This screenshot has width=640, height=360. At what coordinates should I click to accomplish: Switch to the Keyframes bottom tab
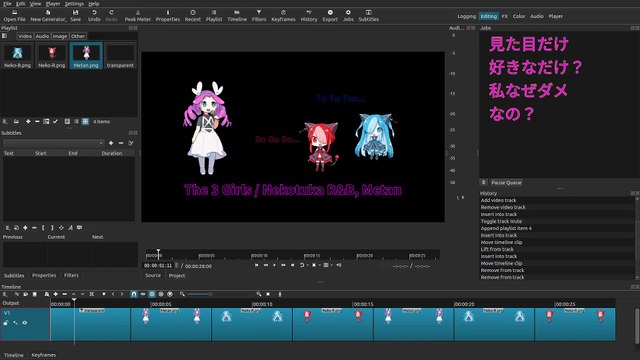click(x=43, y=355)
